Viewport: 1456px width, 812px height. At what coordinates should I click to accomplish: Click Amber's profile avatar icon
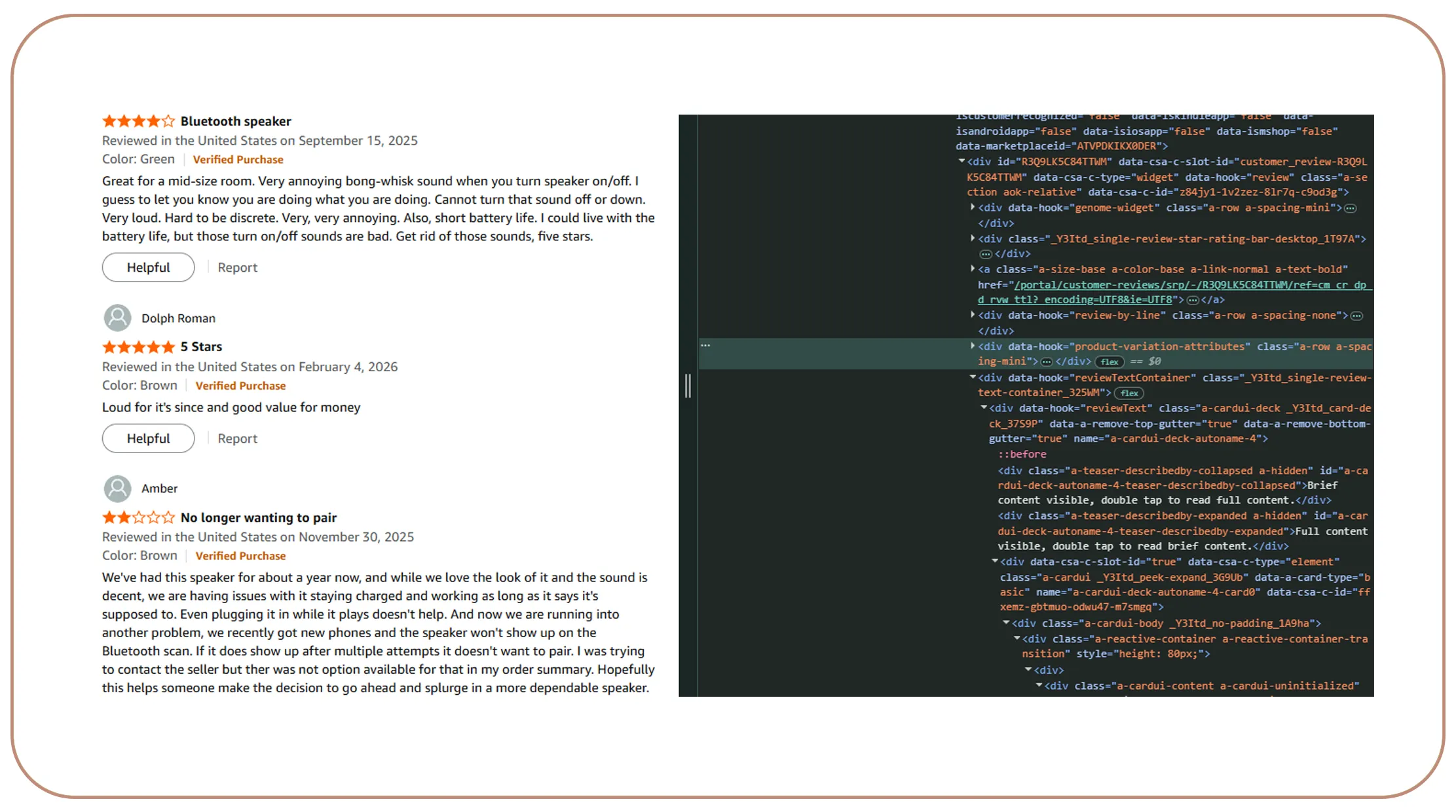coord(117,489)
